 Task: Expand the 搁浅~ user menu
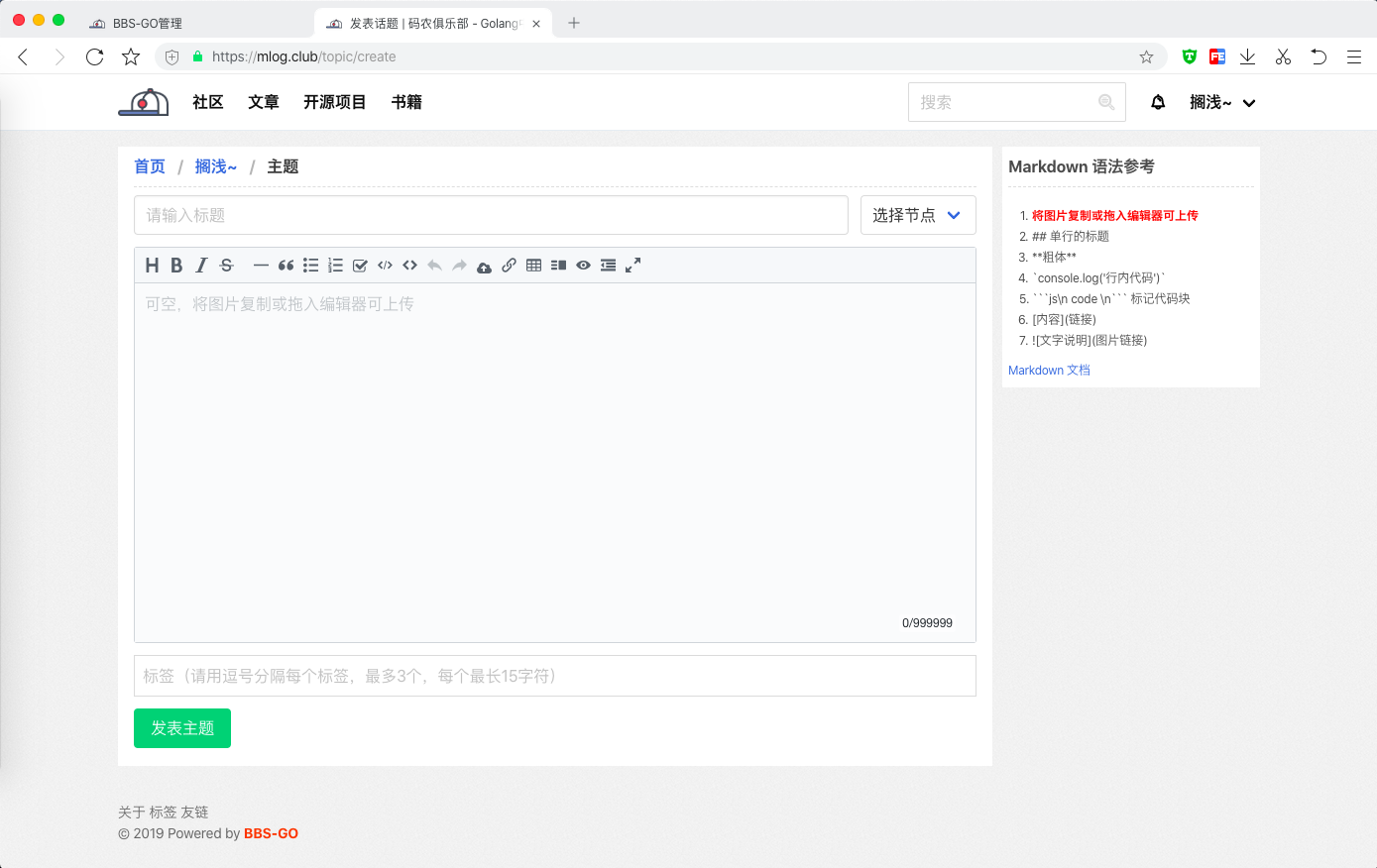[x=1222, y=102]
